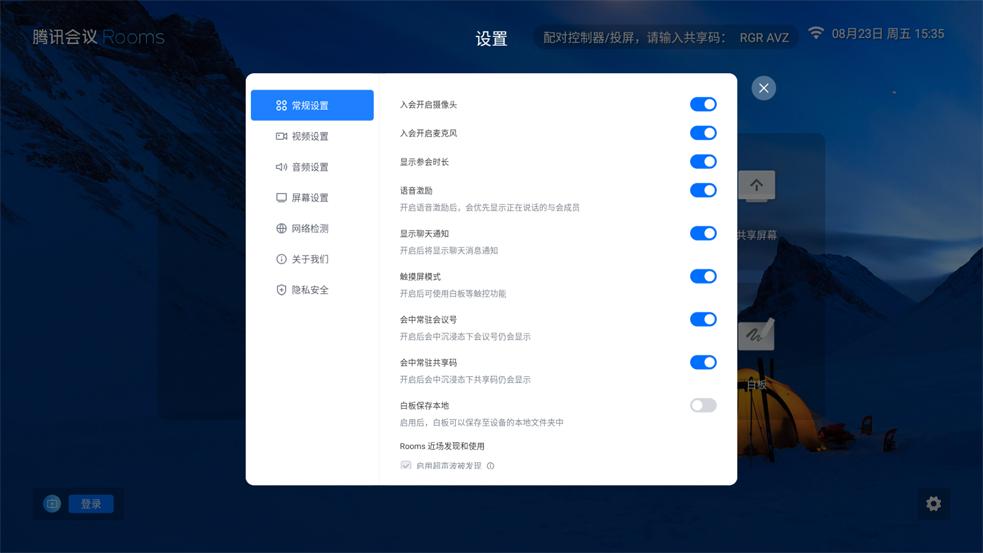Enable 白板保存本地 toggle
The width and height of the screenshot is (983, 553).
(x=703, y=405)
